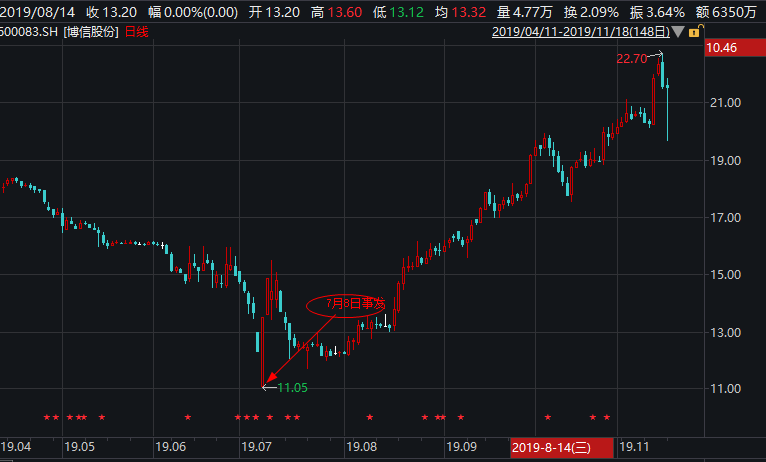Click the star marker above the 2019-8-14 label

pyautogui.click(x=548, y=417)
